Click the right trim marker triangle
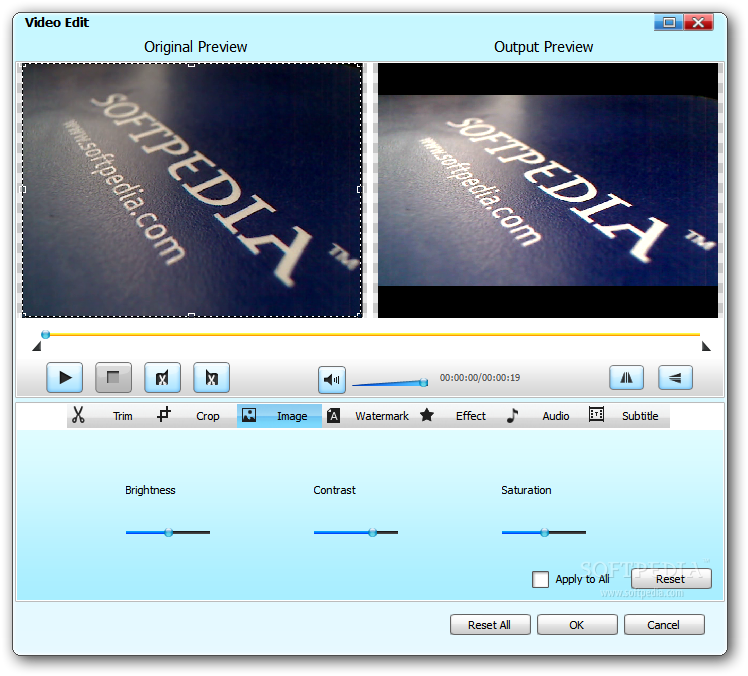 tap(706, 346)
